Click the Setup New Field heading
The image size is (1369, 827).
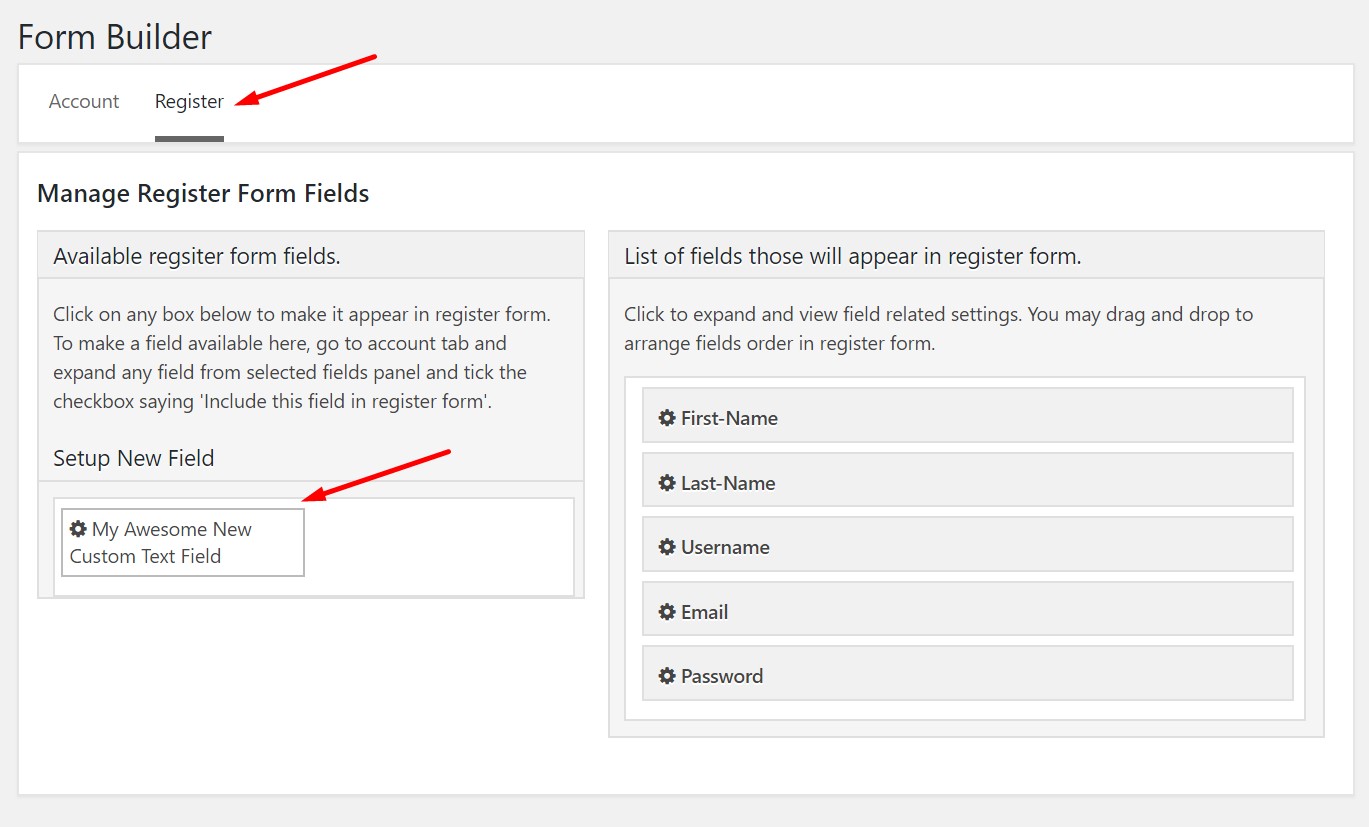[x=134, y=459]
